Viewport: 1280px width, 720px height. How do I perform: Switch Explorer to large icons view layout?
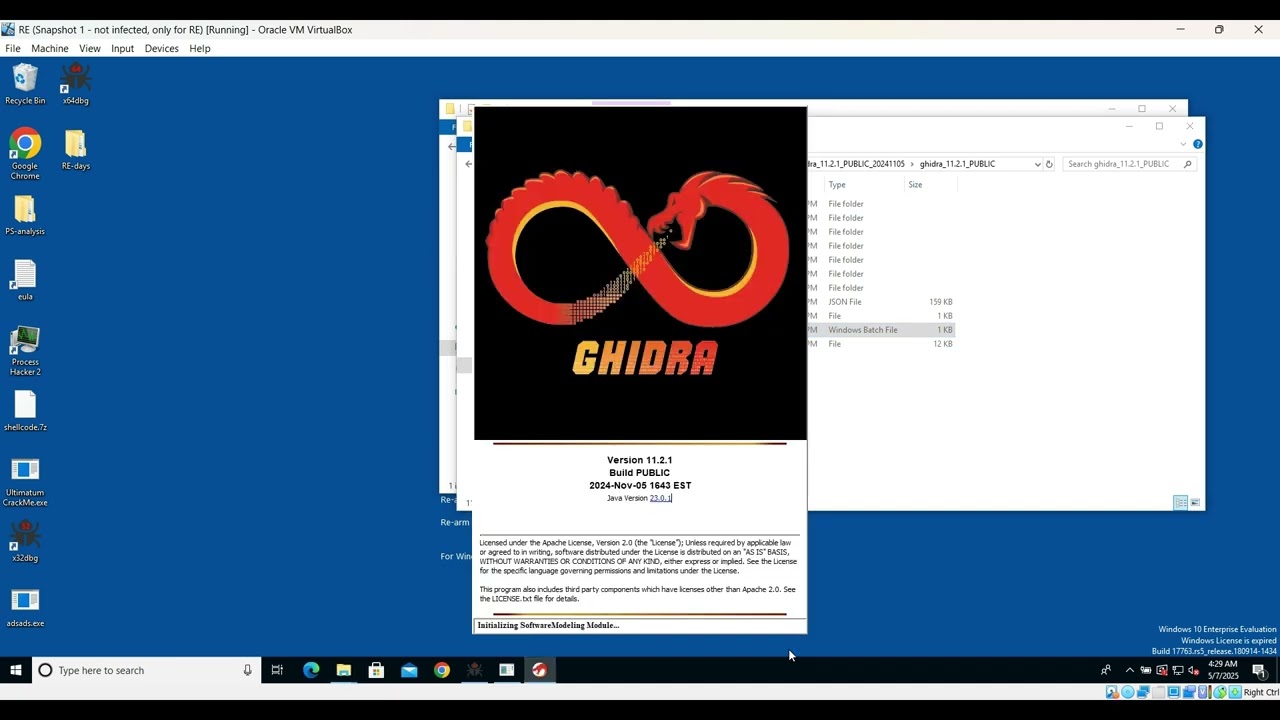click(1195, 502)
